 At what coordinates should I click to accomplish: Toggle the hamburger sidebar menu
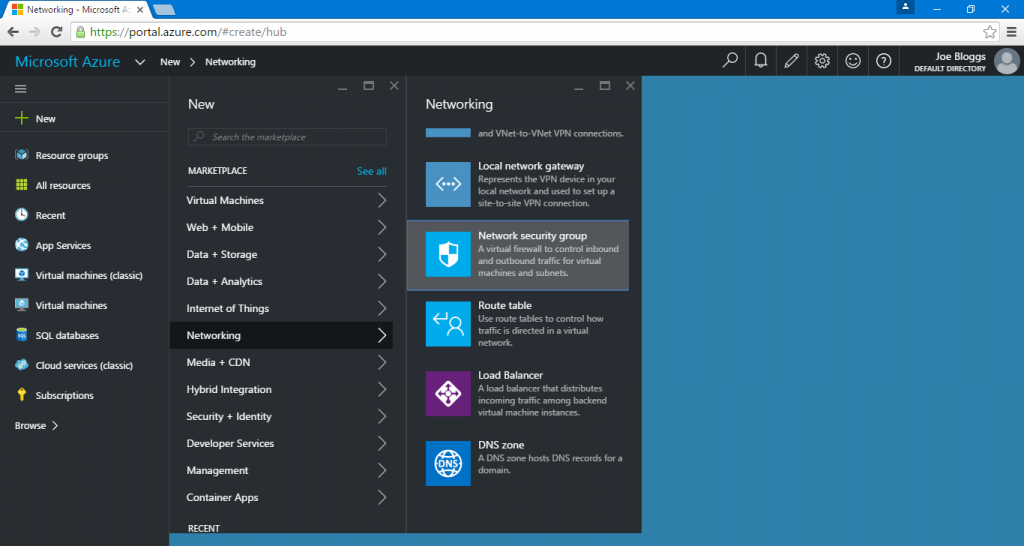click(20, 89)
